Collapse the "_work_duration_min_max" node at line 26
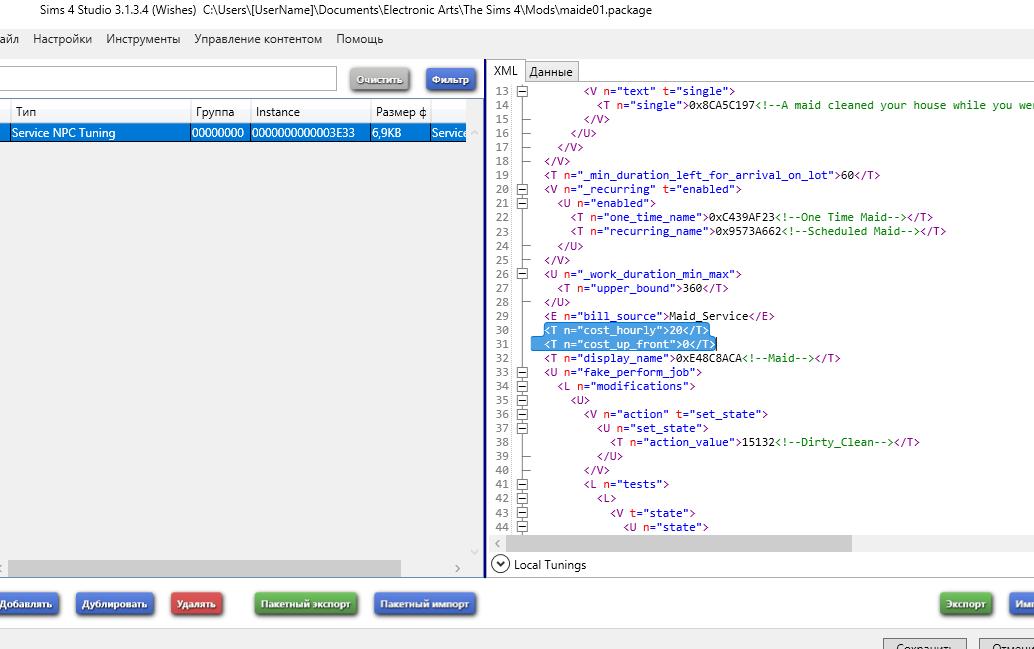The image size is (1034, 649). (x=522, y=273)
